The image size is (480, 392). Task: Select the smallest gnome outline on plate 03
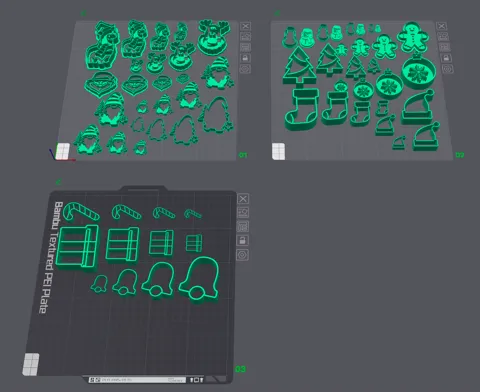pyautogui.click(x=99, y=284)
